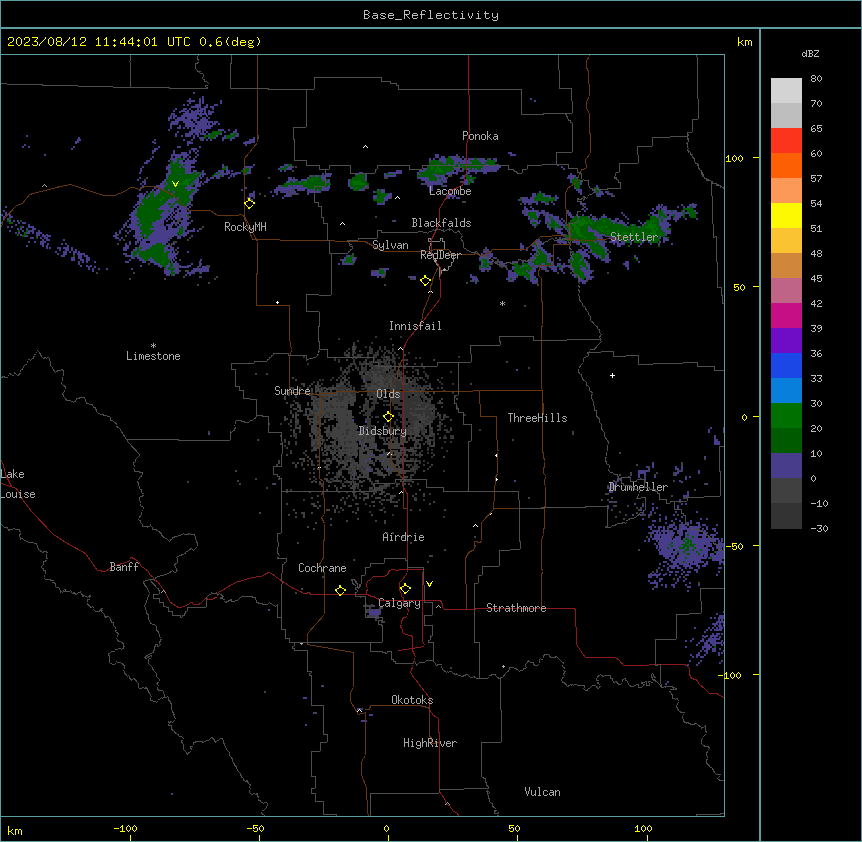The width and height of the screenshot is (862, 842).
Task: Click the Vulcan town label
Action: 542,792
